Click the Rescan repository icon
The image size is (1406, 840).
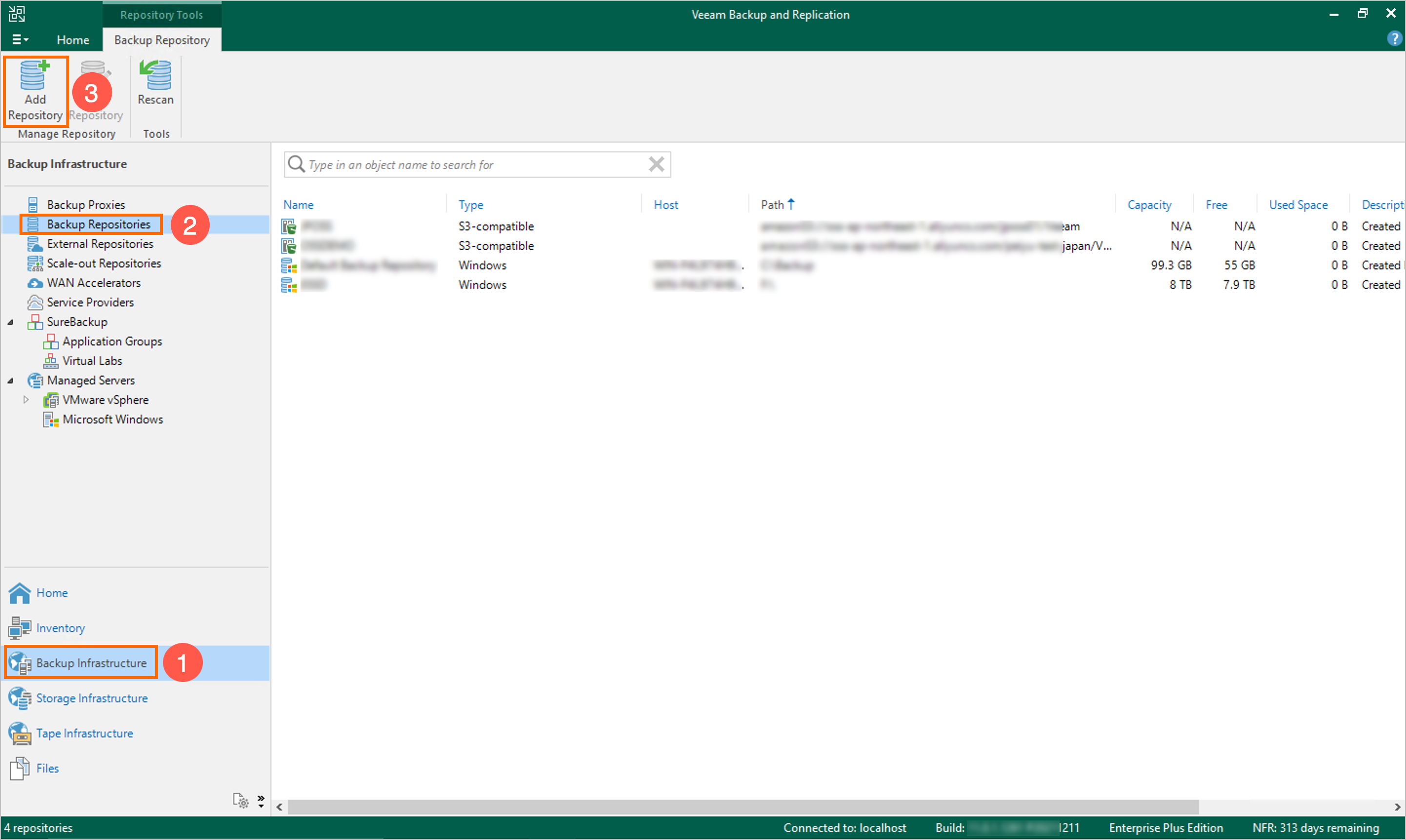(x=155, y=76)
